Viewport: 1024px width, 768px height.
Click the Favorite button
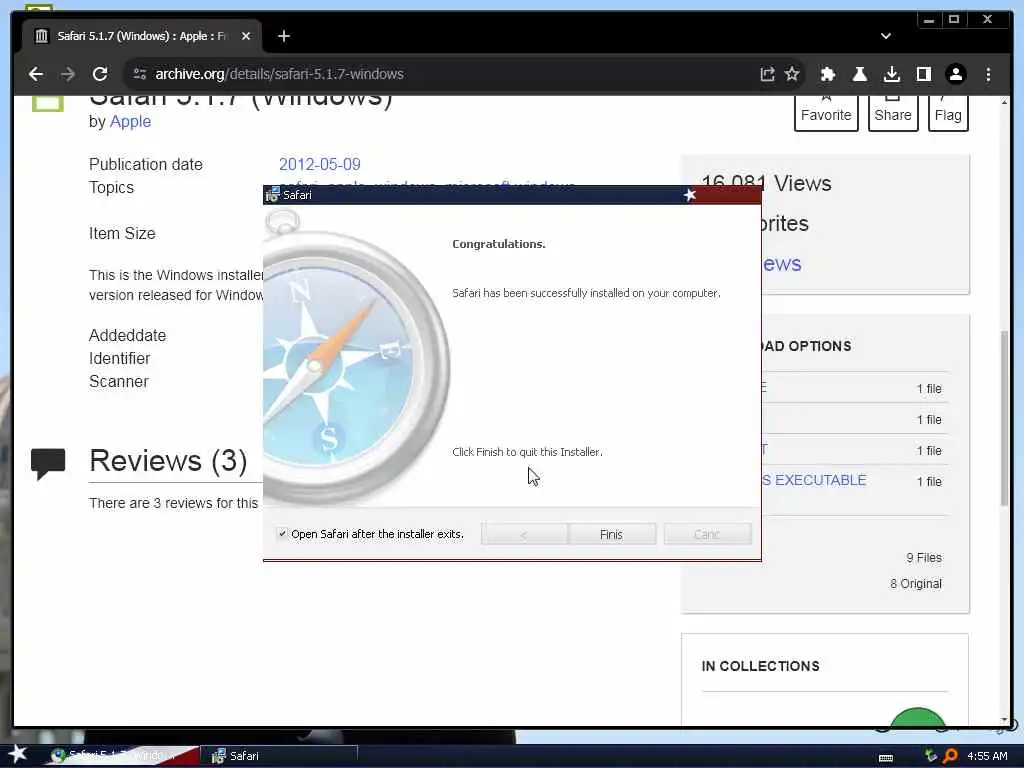pyautogui.click(x=826, y=112)
